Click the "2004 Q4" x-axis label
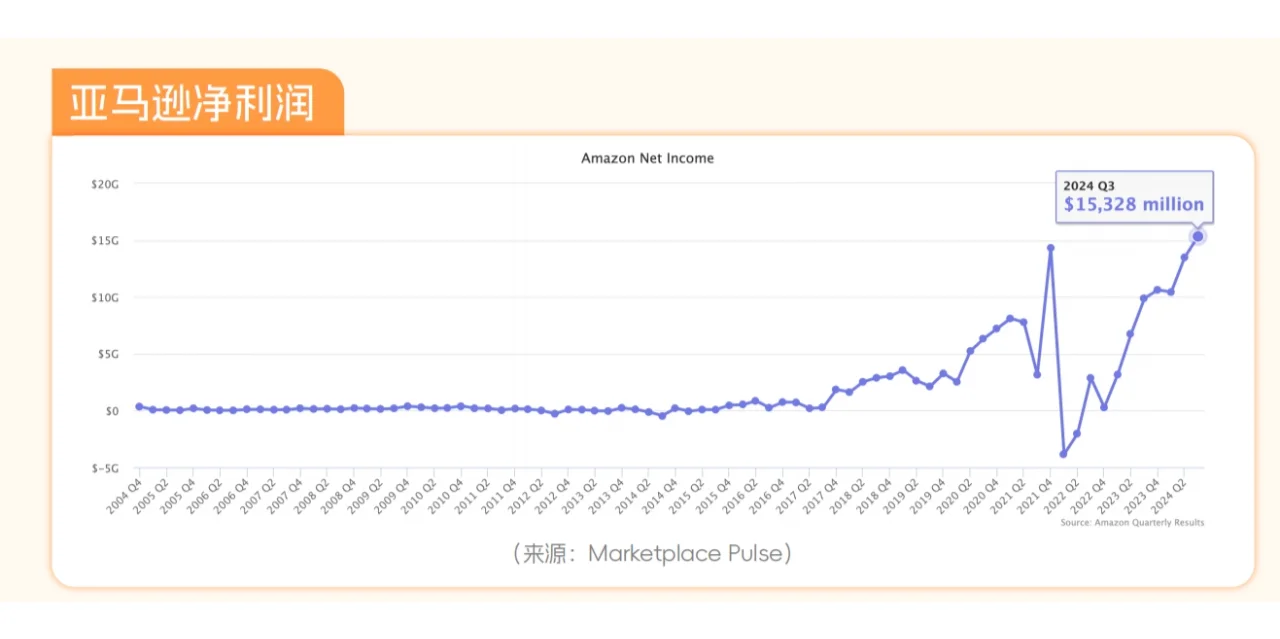The image size is (1280, 639). coord(123,496)
